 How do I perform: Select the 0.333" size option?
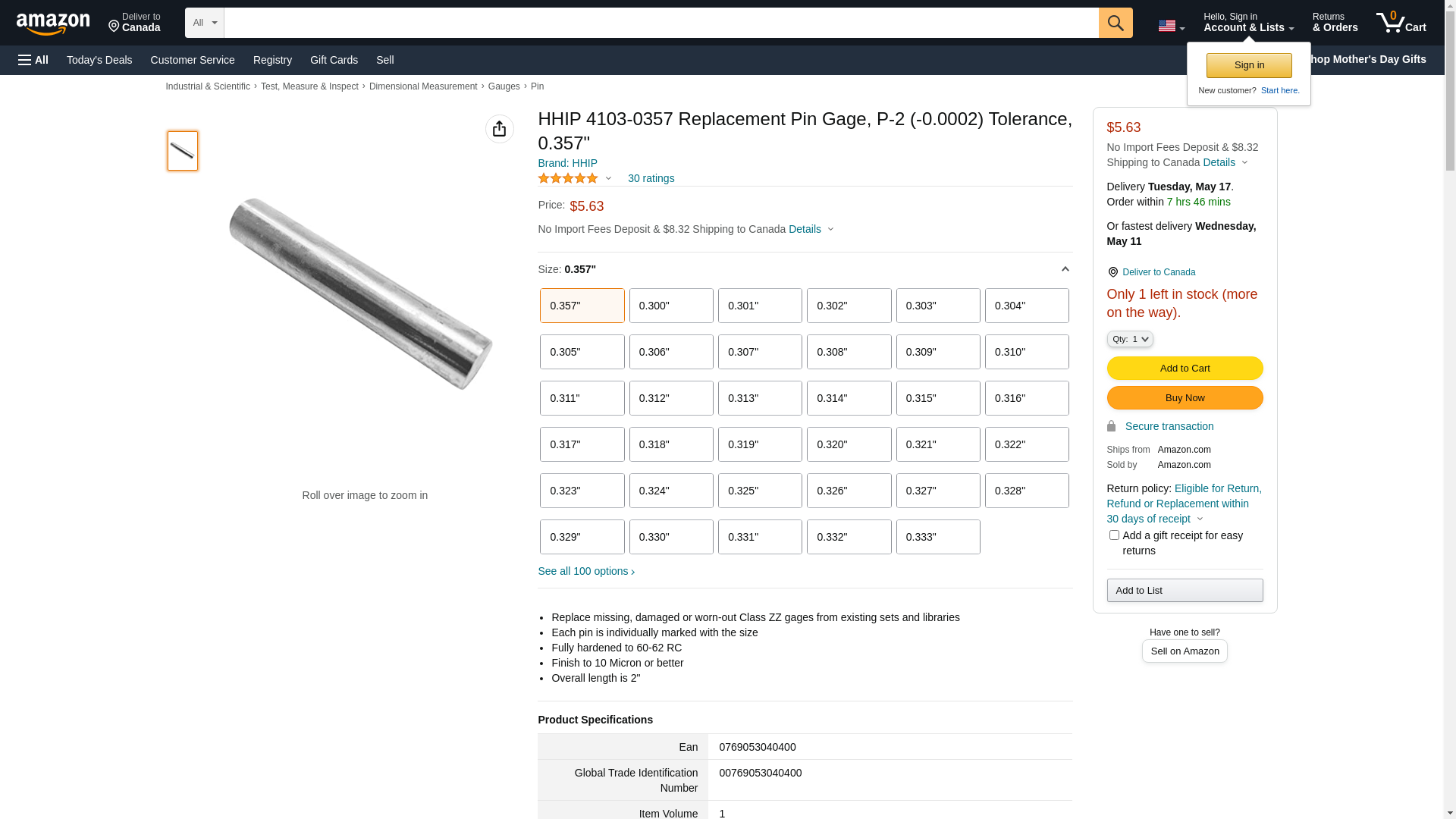[938, 537]
